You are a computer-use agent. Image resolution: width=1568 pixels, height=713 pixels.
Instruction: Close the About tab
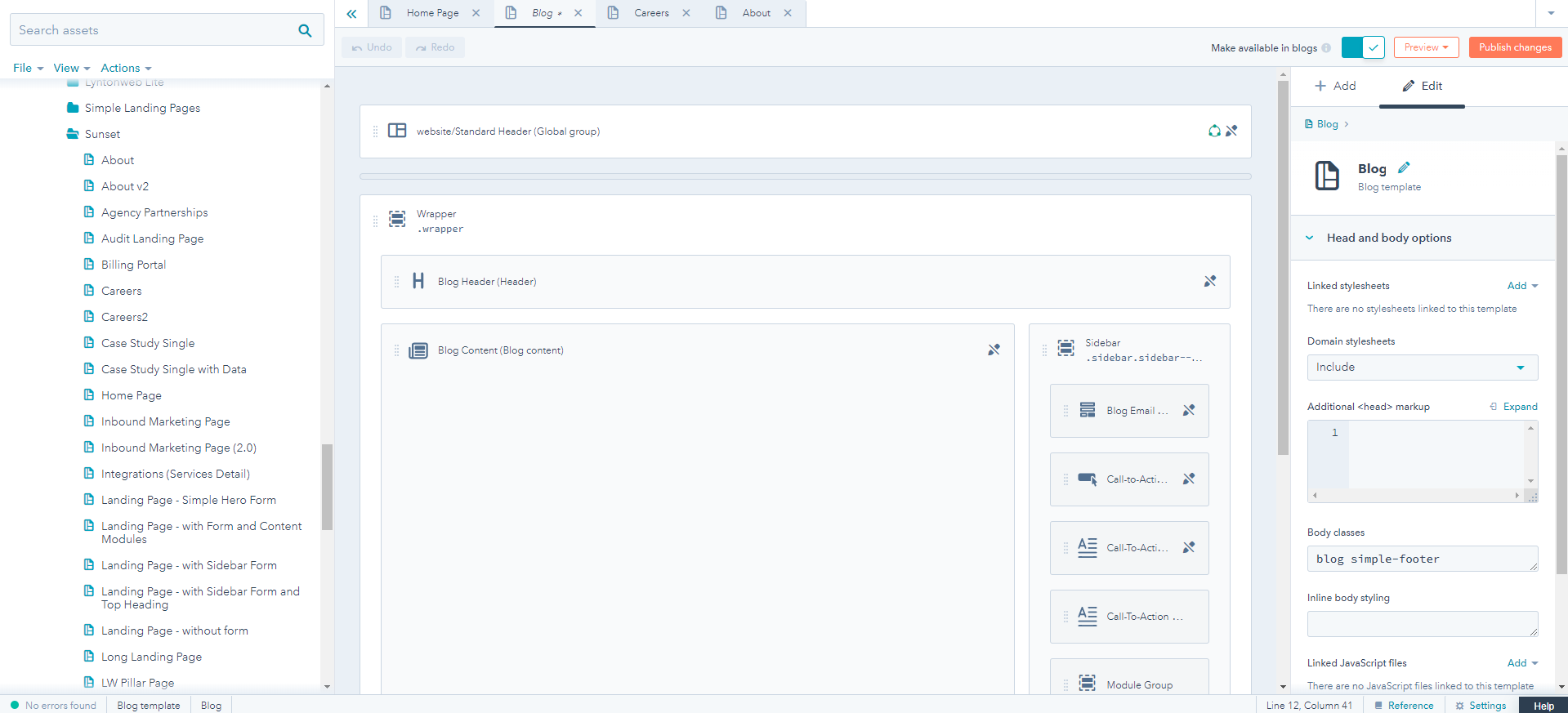788,13
